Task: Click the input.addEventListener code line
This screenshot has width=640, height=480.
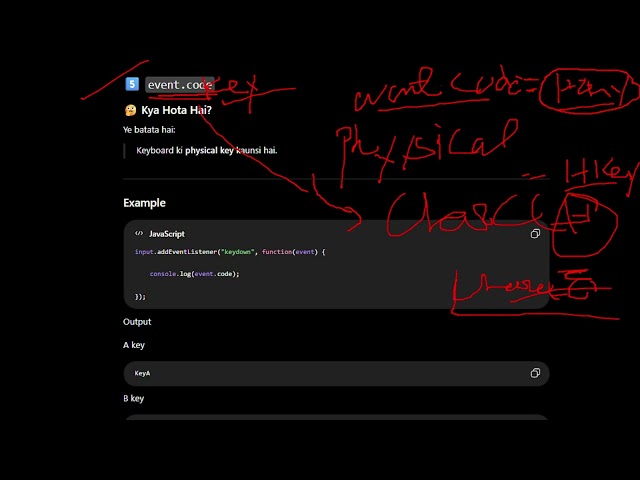Action: tap(230, 252)
